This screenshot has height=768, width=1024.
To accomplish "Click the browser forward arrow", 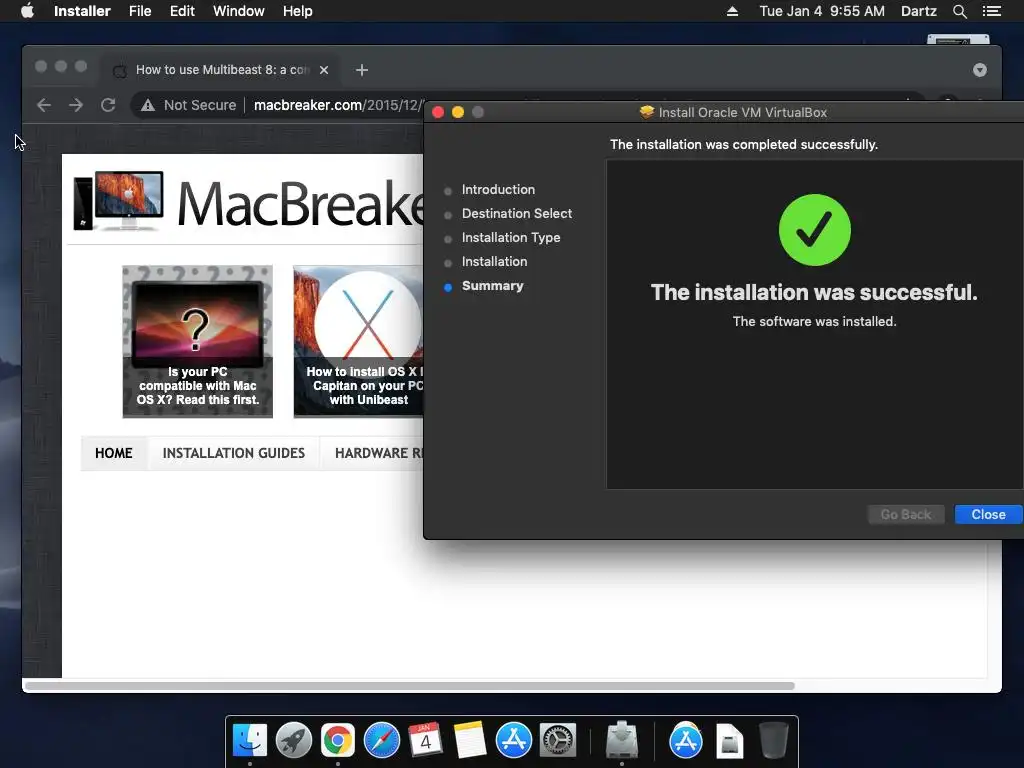I will coord(76,105).
